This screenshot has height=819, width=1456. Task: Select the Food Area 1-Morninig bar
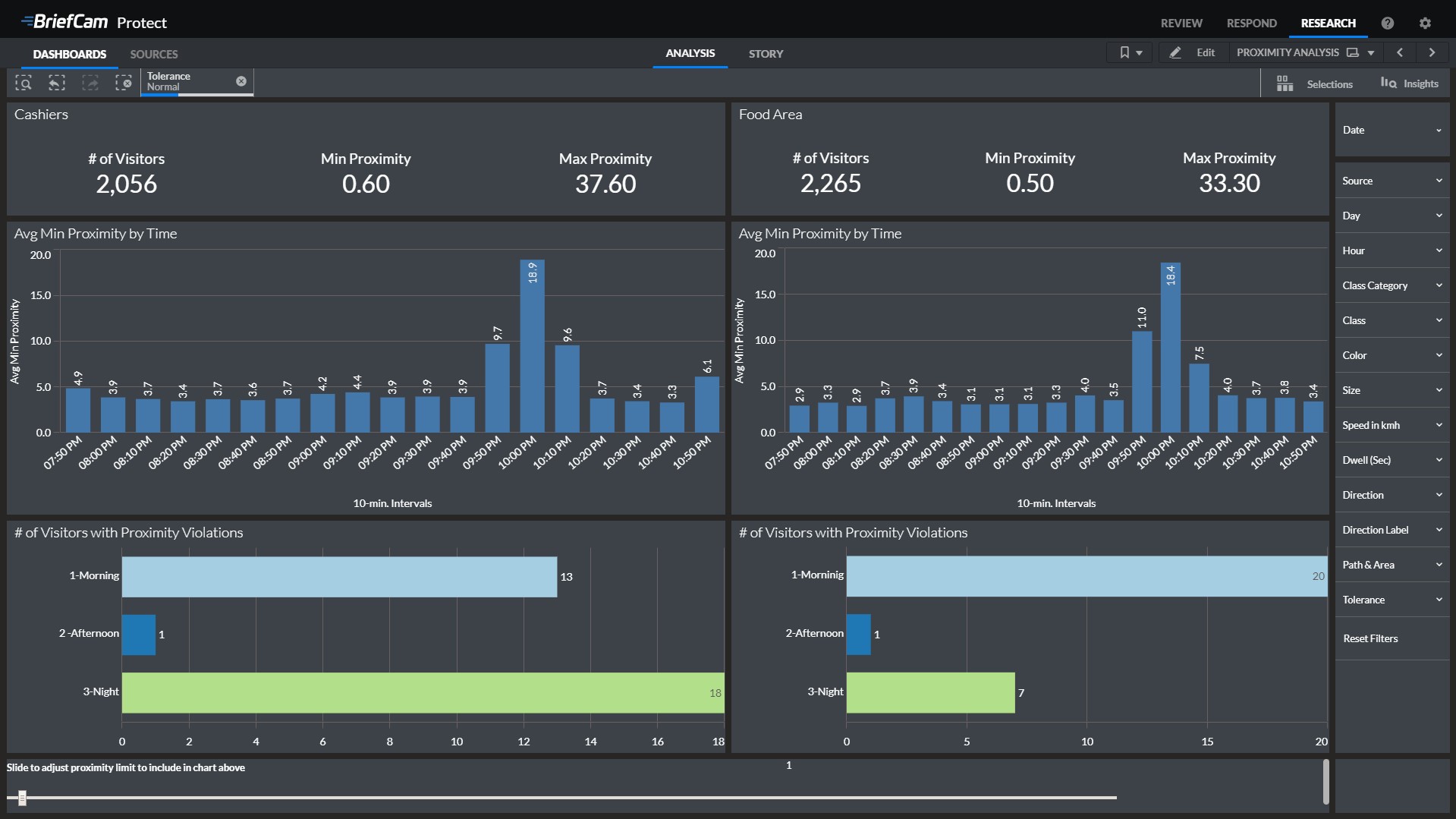tap(1086, 576)
